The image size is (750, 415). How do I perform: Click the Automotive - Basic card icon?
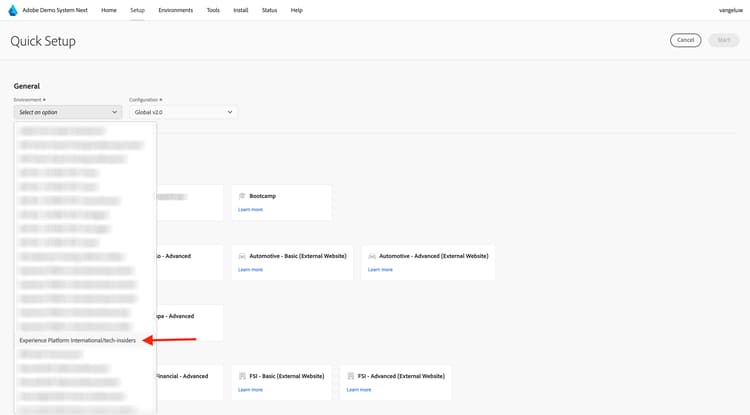coord(242,256)
